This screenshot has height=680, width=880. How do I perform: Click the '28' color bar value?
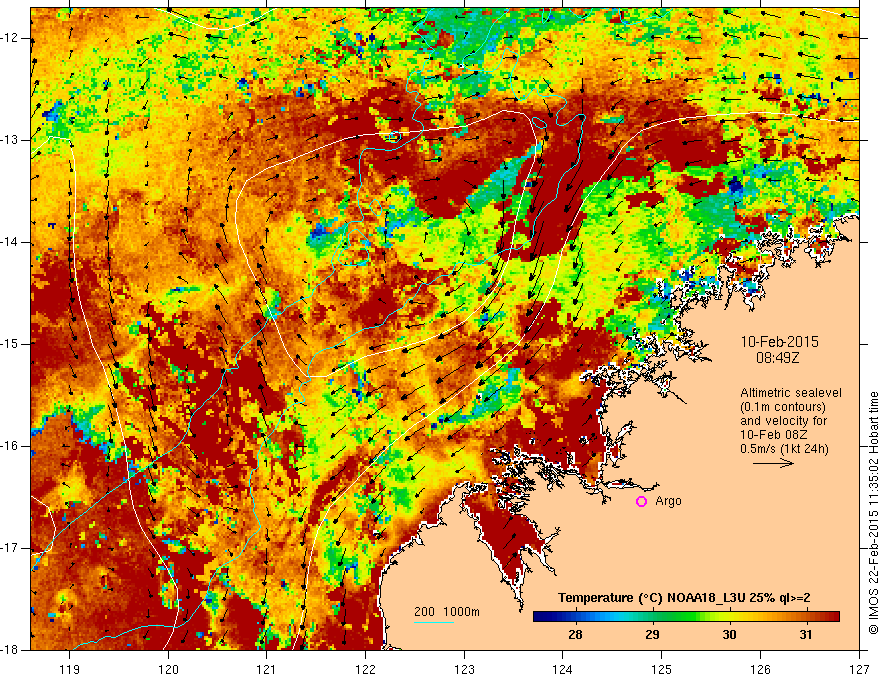(575, 635)
